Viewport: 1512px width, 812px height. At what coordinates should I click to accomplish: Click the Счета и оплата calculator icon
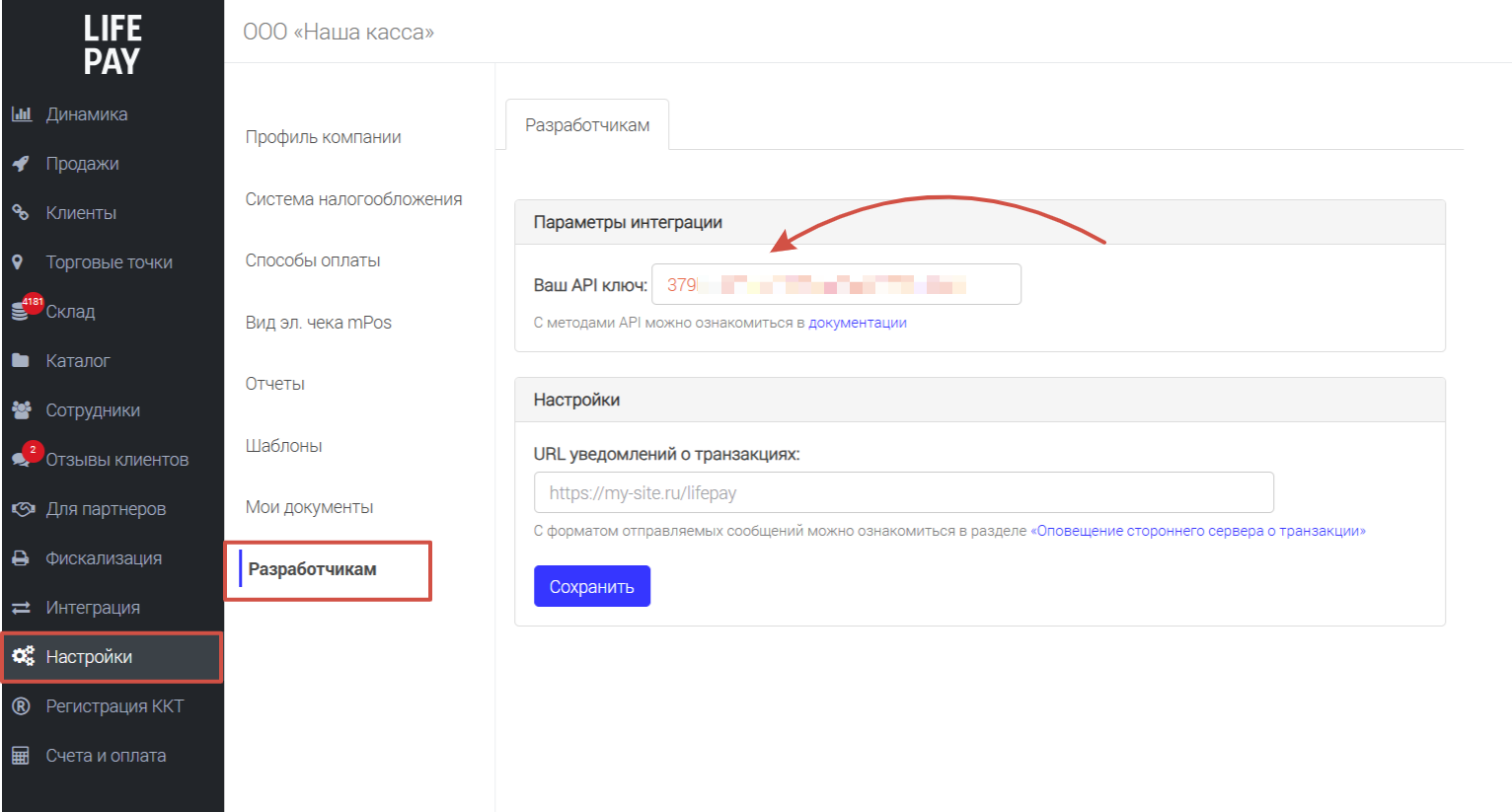pyautogui.click(x=21, y=756)
